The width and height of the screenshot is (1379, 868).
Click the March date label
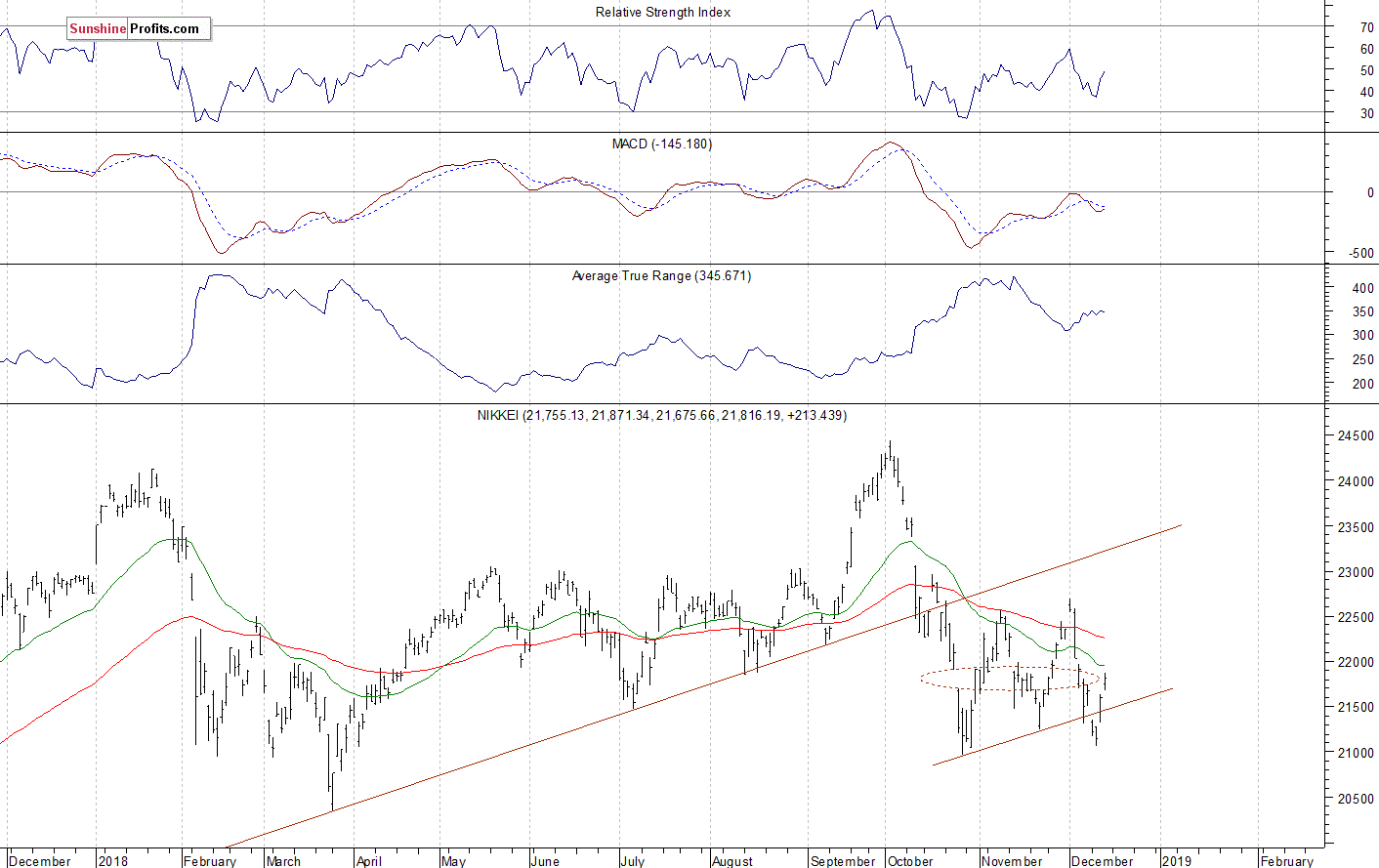pos(283,861)
